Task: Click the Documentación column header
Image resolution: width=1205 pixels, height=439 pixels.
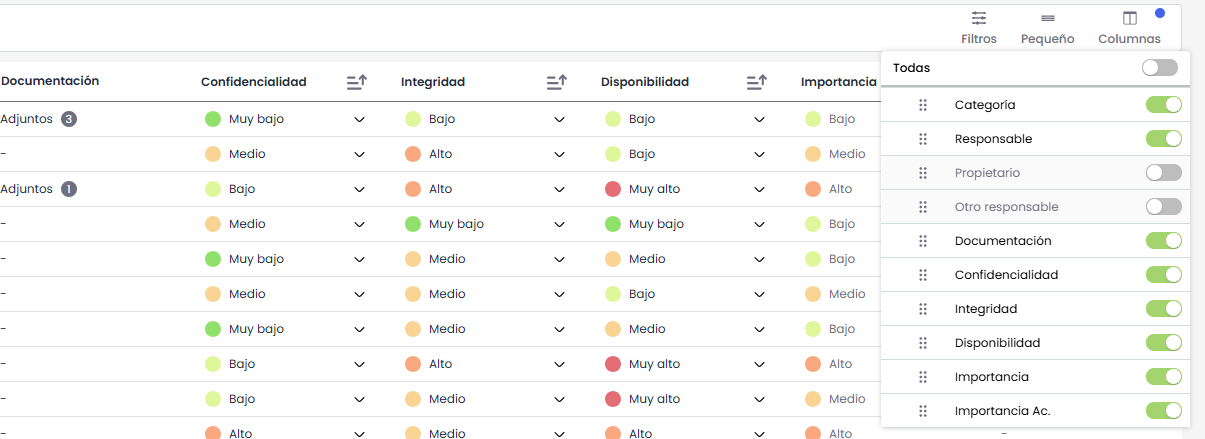Action: point(50,81)
